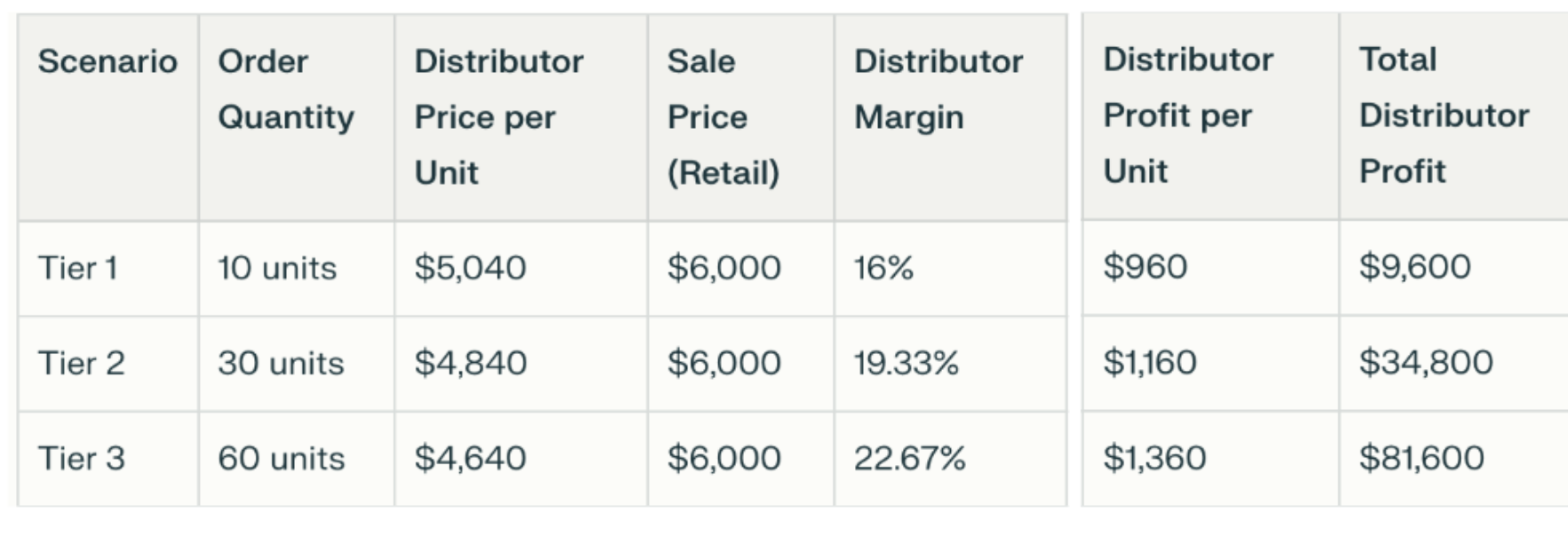Select the Tier 1 row label

(77, 268)
